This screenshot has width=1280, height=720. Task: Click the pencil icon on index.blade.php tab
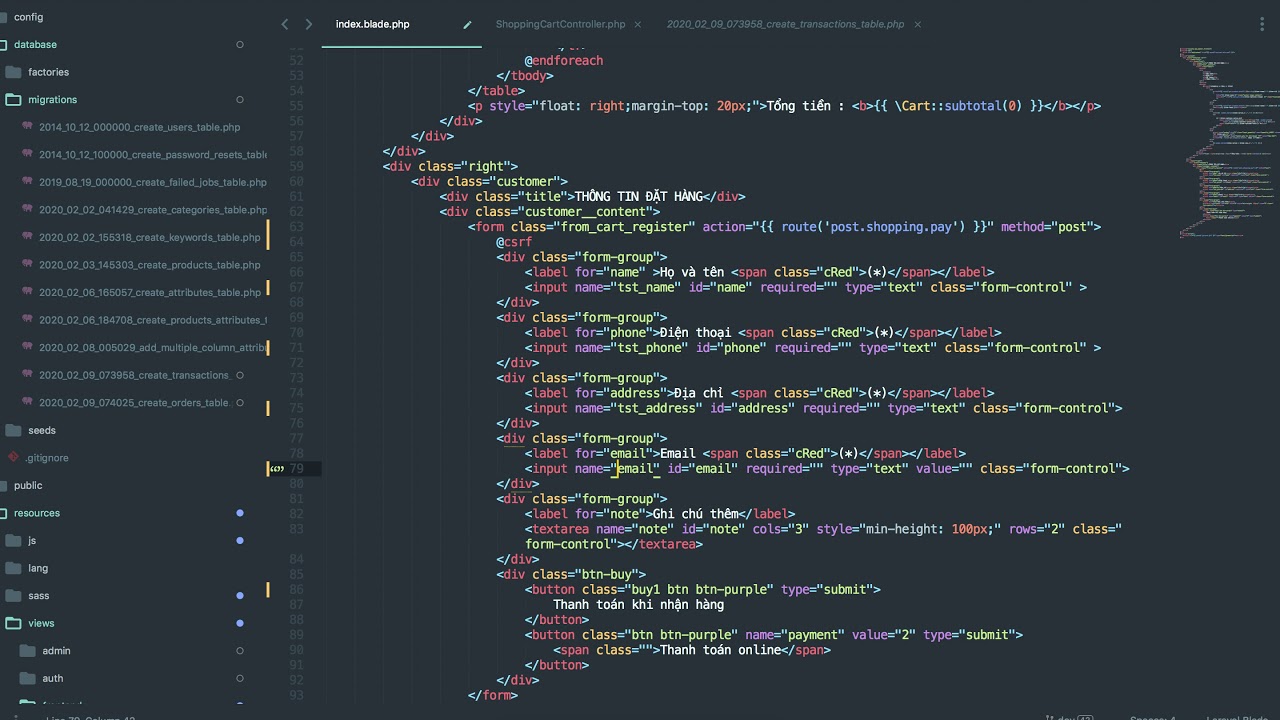(x=467, y=25)
